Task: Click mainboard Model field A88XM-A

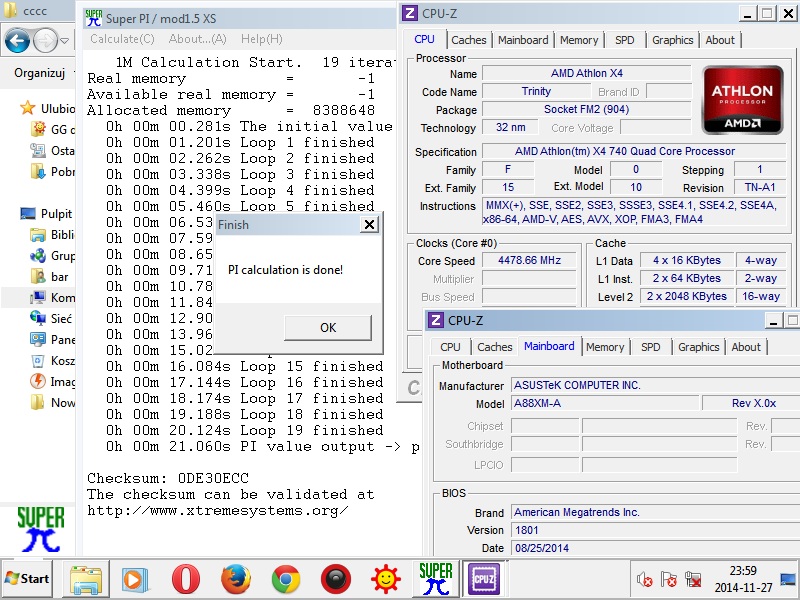Action: [x=605, y=403]
